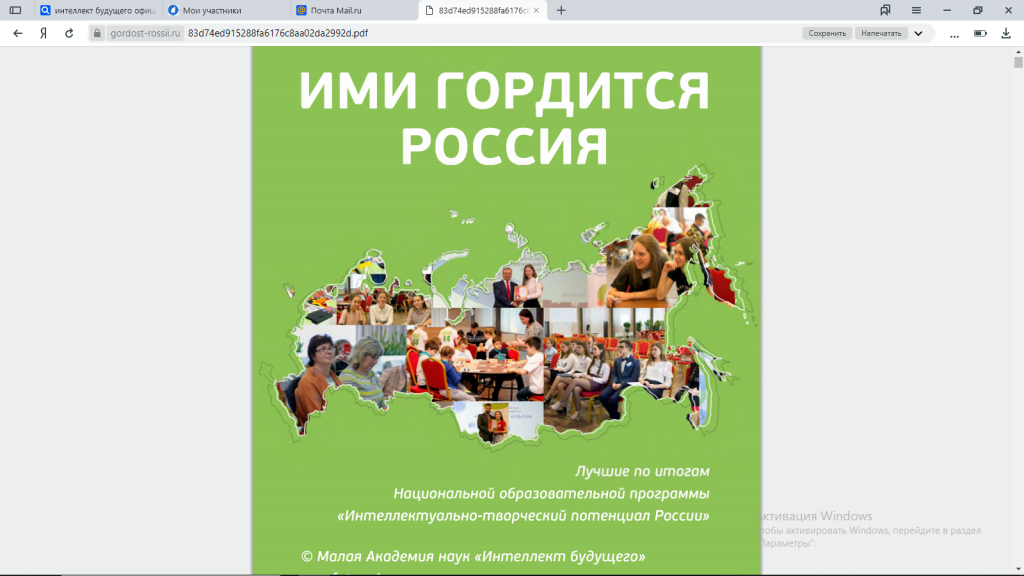The height and width of the screenshot is (576, 1024).
Task: Open the bookmarks icon in title bar
Action: point(885,10)
